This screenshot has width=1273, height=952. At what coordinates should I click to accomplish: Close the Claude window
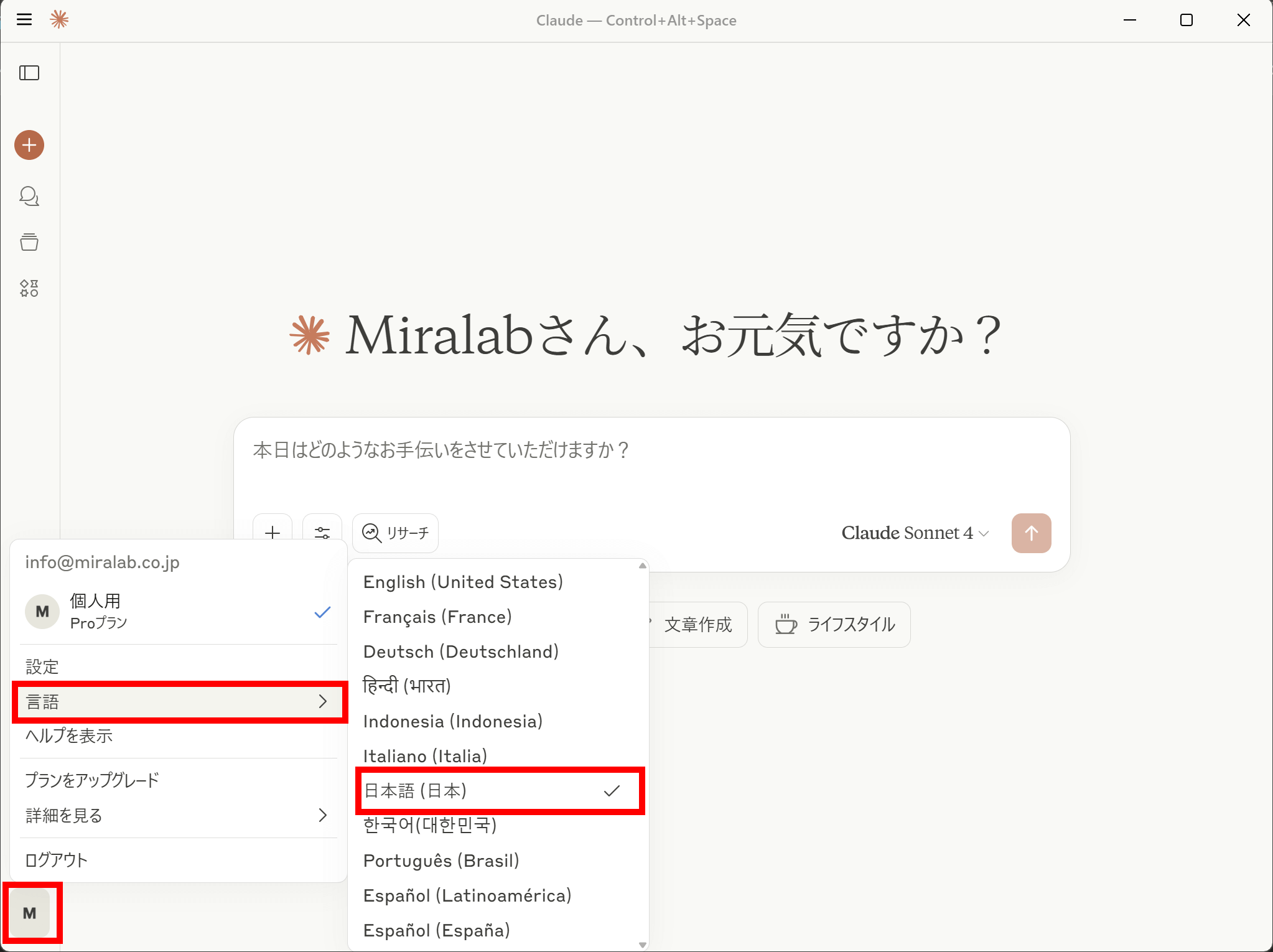click(1244, 20)
